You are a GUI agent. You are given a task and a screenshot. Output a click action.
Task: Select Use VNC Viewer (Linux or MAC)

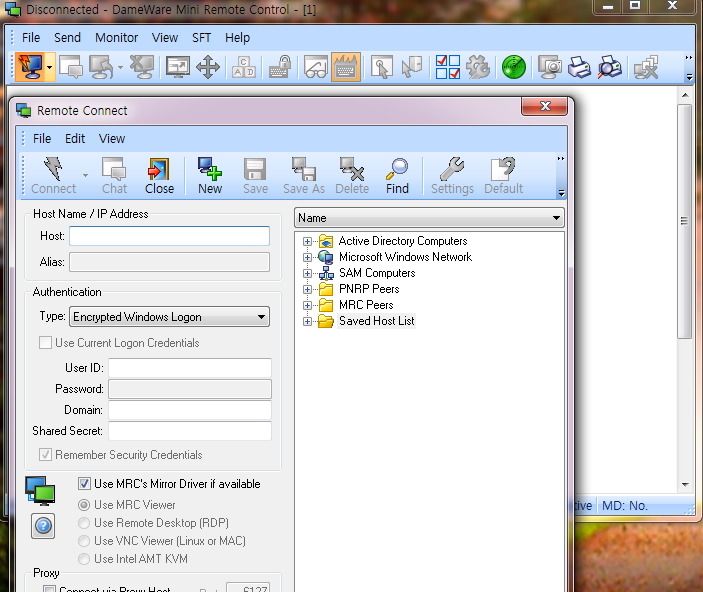[x=84, y=541]
